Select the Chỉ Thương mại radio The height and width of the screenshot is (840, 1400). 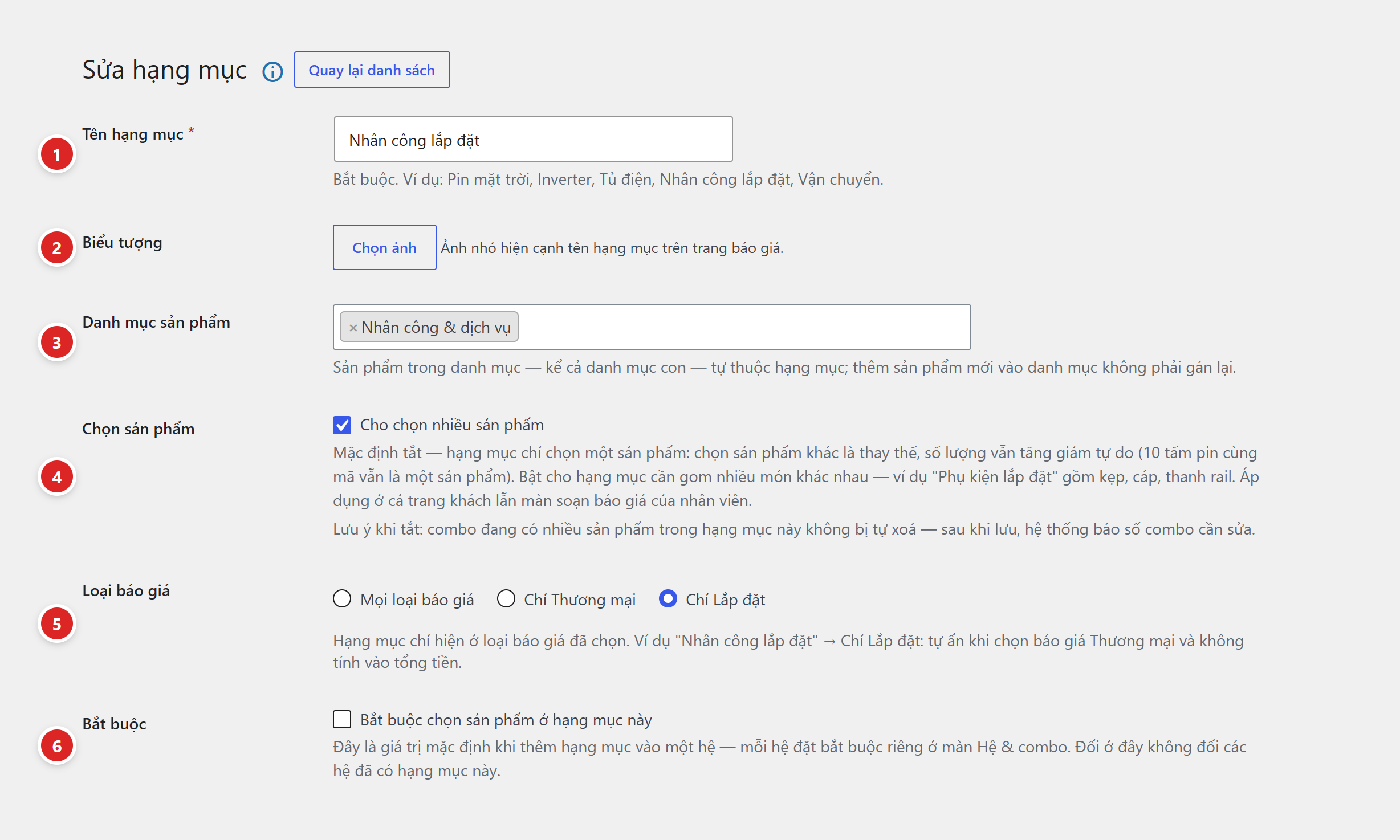click(x=506, y=598)
